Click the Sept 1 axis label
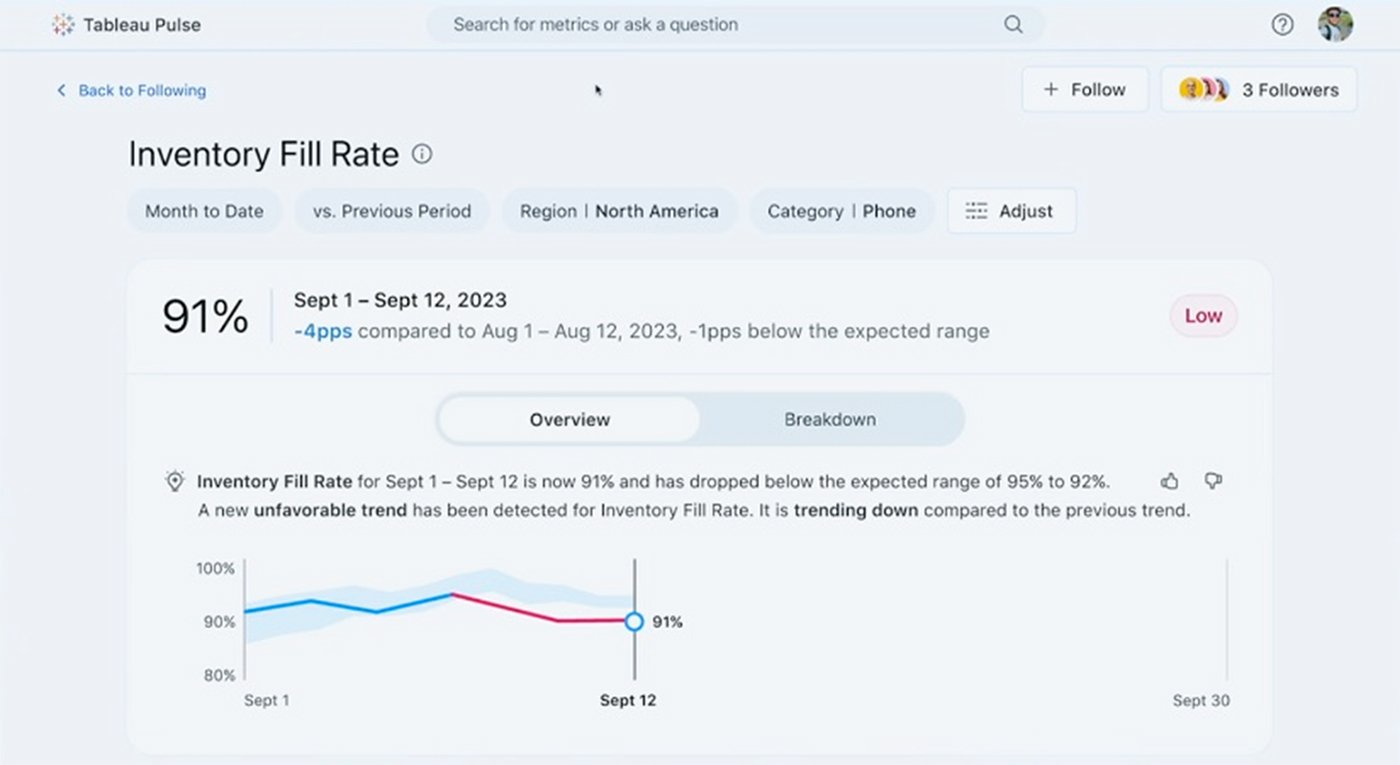The width and height of the screenshot is (1400, 765). coord(266,700)
